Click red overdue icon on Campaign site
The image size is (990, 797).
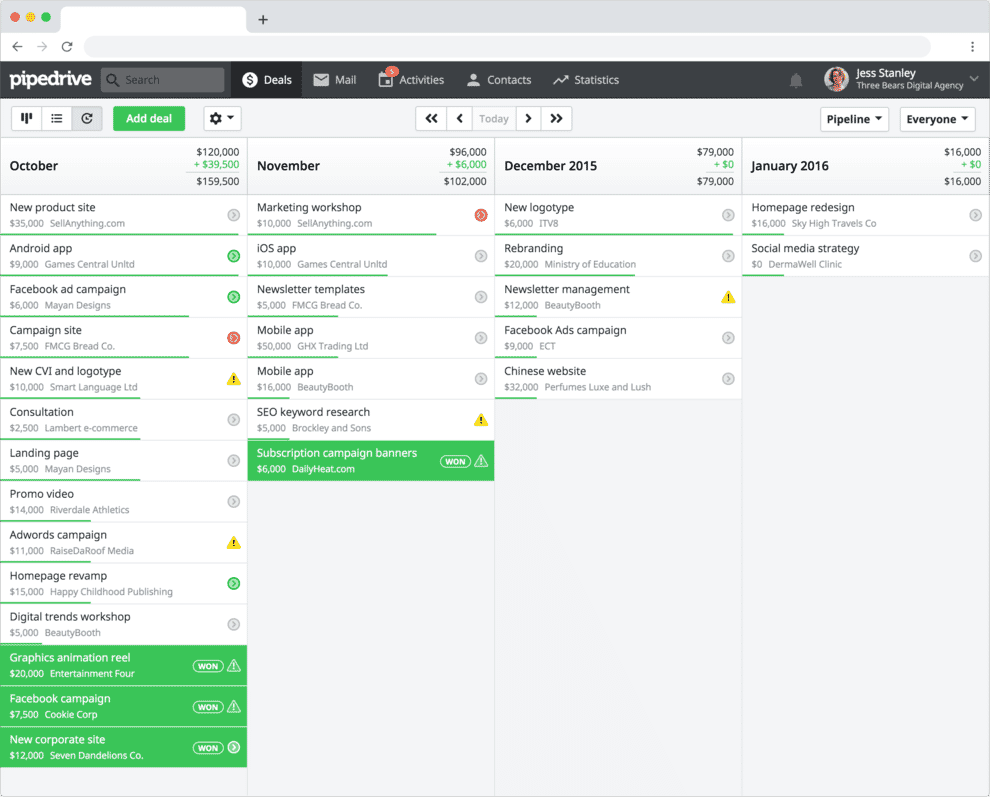pos(234,338)
